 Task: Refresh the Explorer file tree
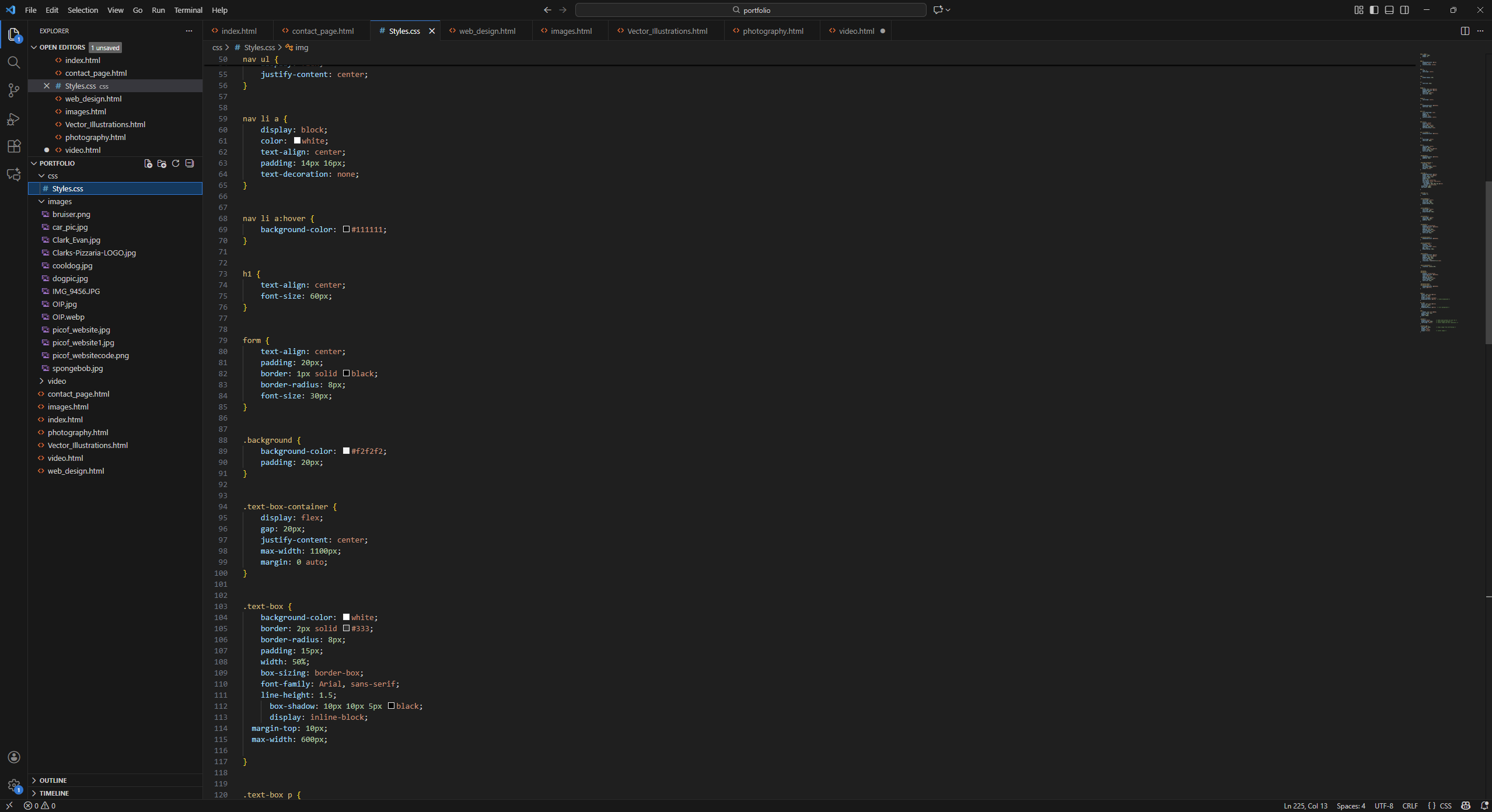coord(176,163)
